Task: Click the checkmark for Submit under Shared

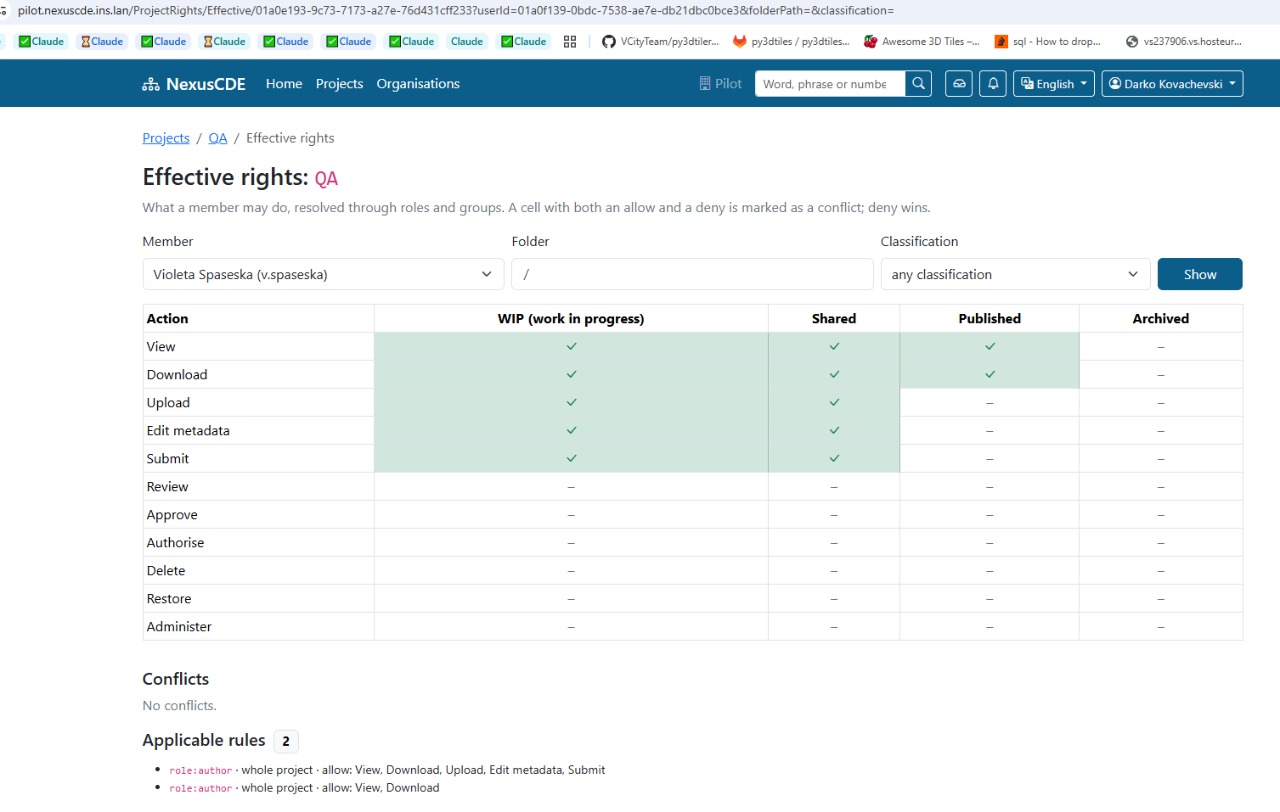Action: 834,459
